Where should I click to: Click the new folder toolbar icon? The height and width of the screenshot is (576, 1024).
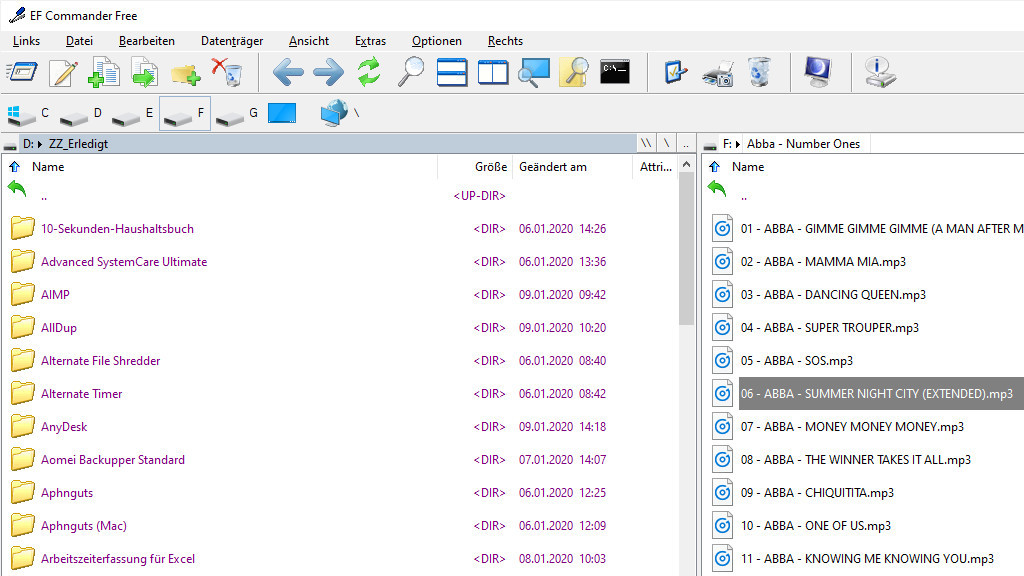[185, 73]
